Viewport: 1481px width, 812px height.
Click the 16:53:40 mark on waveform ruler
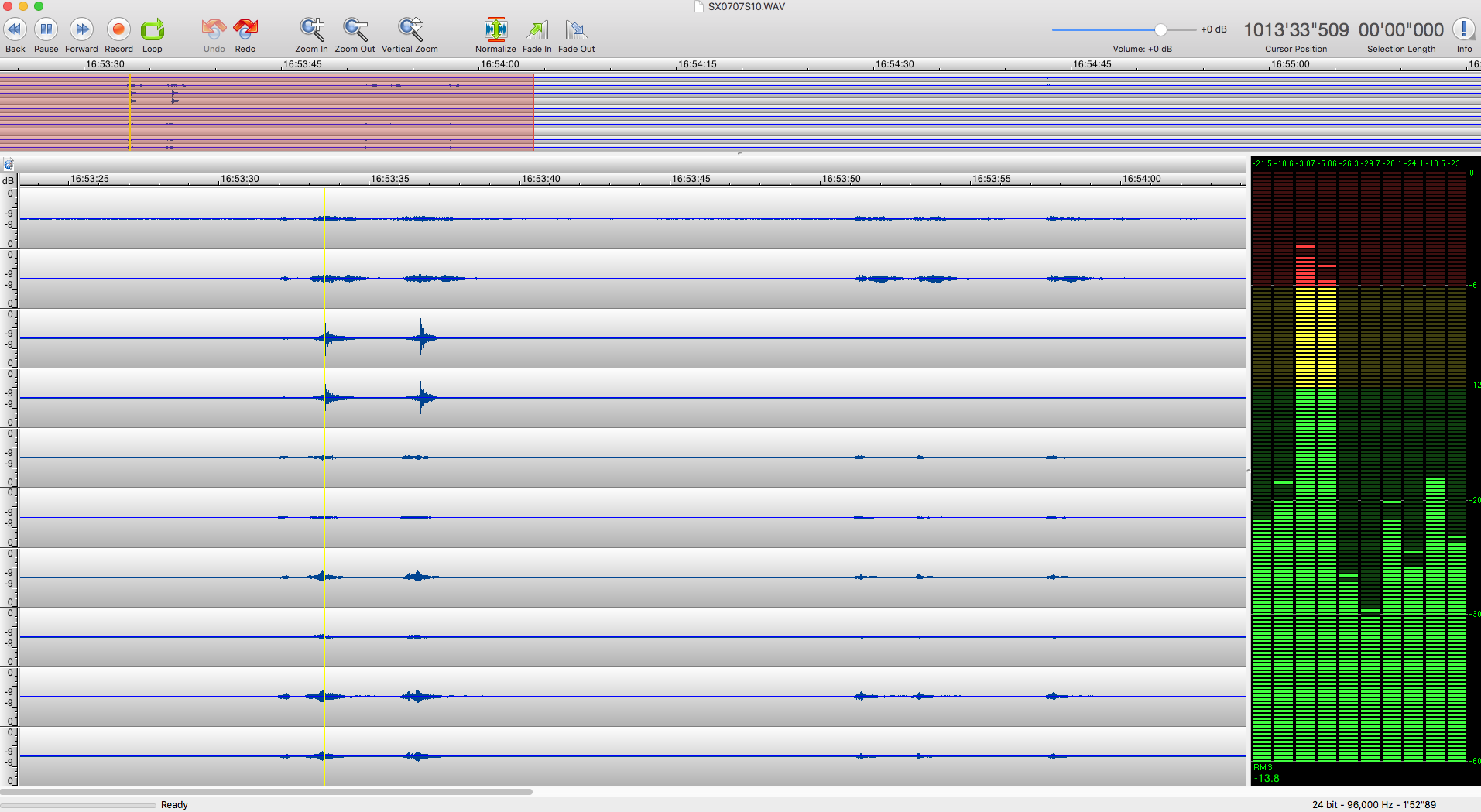[x=540, y=179]
